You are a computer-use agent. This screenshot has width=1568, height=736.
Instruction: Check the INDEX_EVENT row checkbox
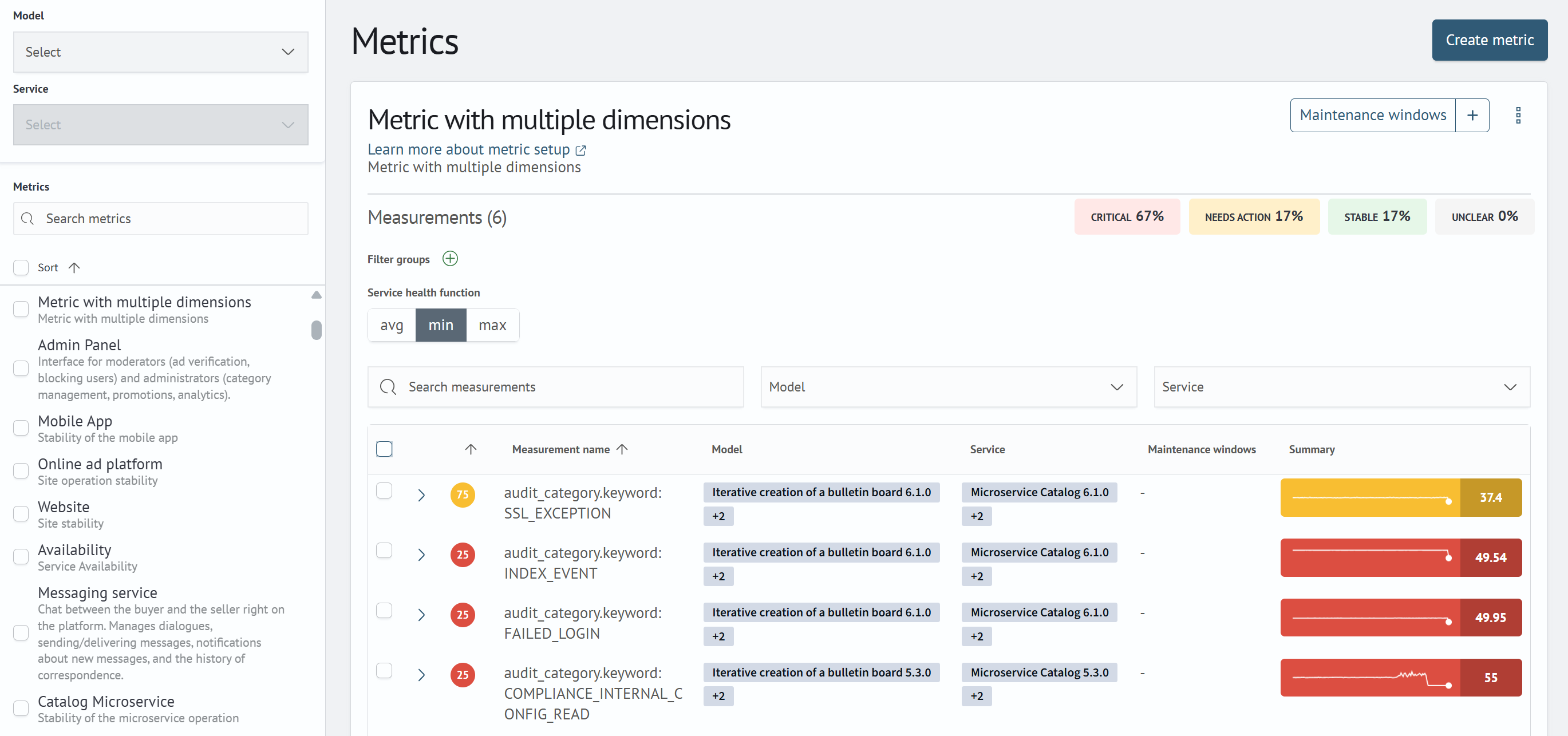click(384, 551)
